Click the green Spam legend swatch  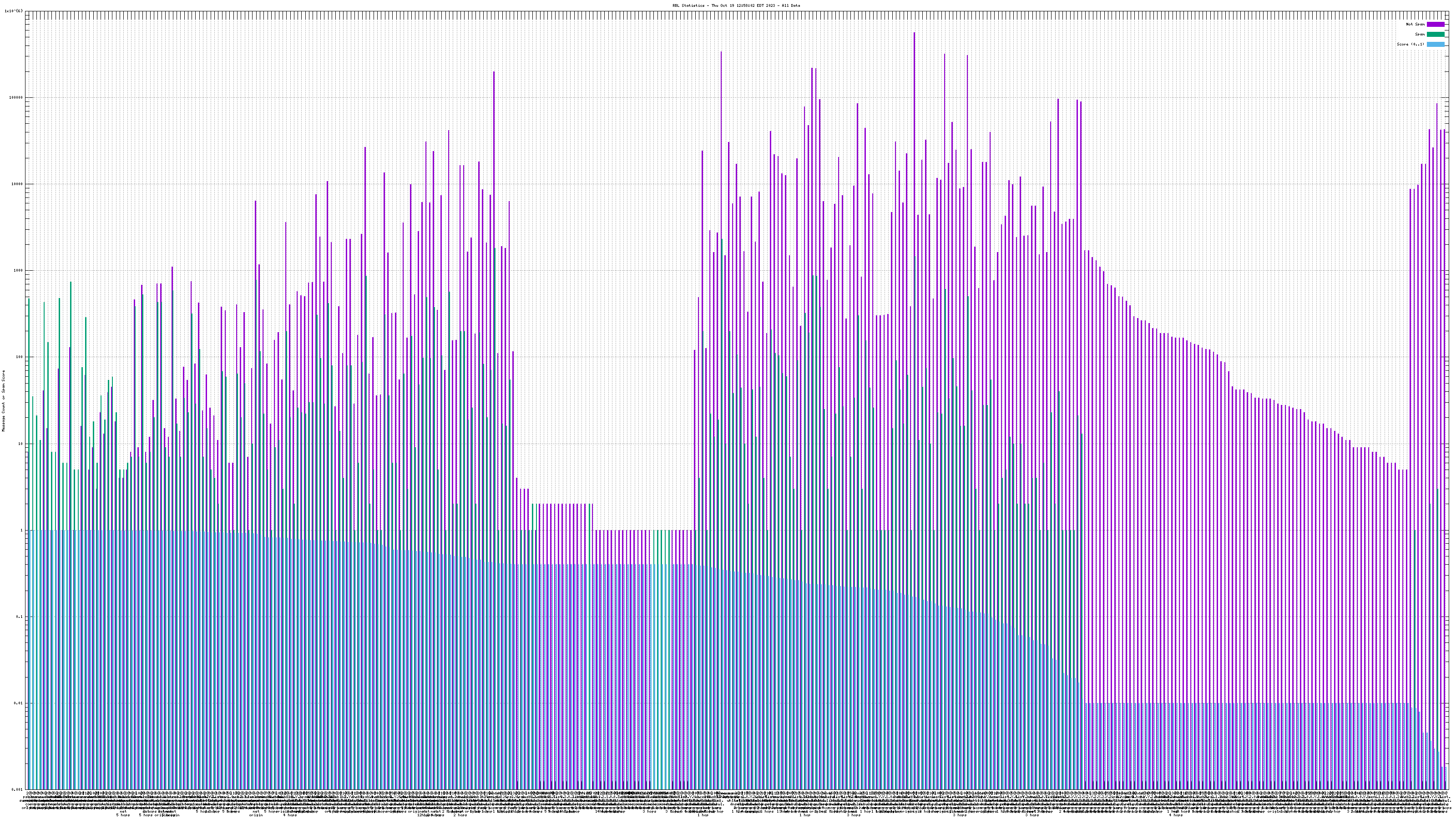pyautogui.click(x=1436, y=35)
